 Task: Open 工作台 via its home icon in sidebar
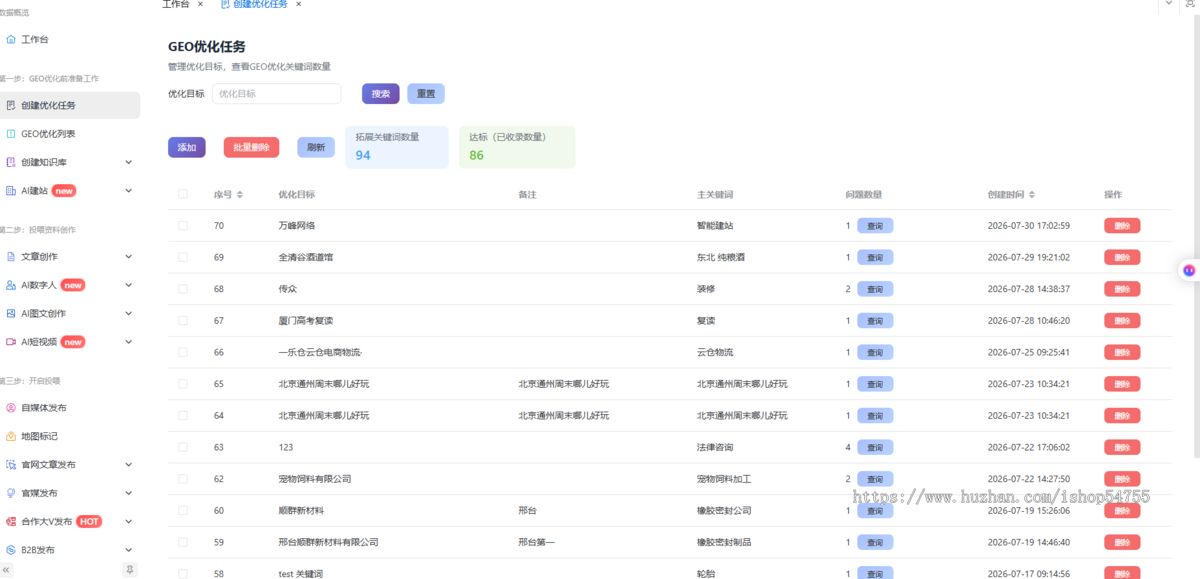click(10, 39)
